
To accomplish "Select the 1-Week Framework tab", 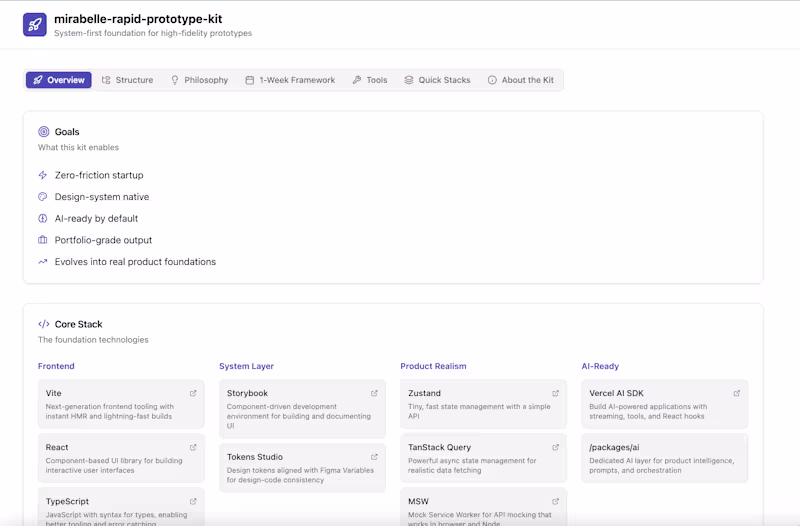I will coord(290,80).
